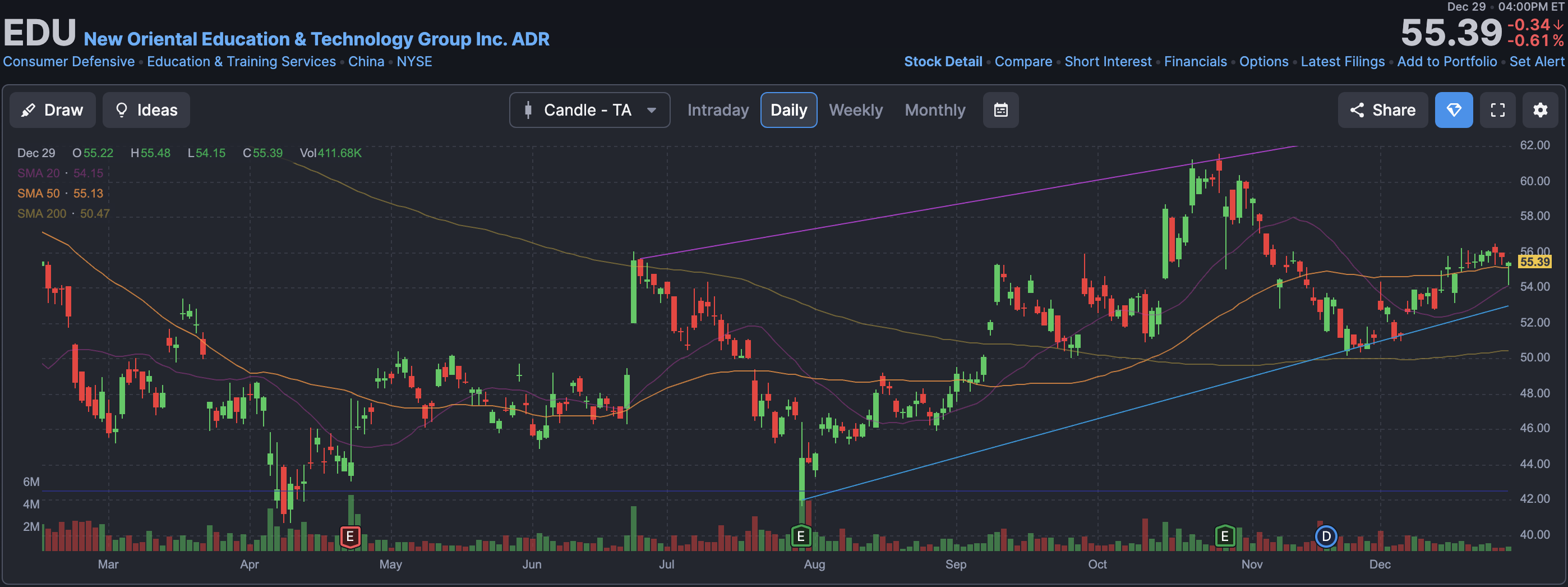Click the green earnings marker in late July
The height and width of the screenshot is (587, 1568).
tap(800, 536)
